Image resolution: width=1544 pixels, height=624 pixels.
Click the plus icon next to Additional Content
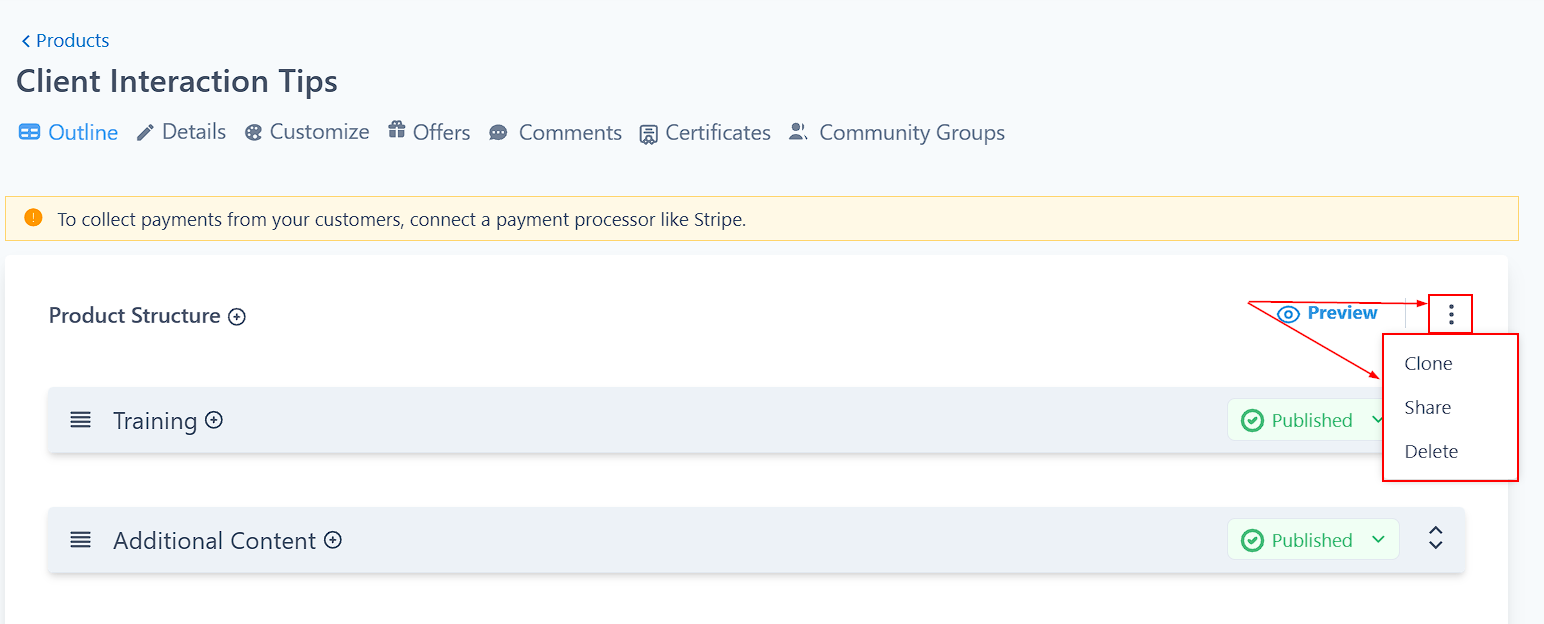(x=333, y=540)
